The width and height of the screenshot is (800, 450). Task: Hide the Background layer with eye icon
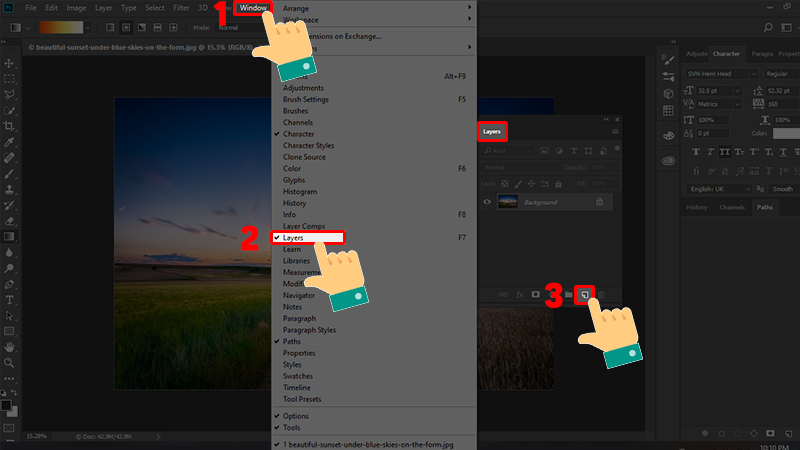pyautogui.click(x=487, y=202)
